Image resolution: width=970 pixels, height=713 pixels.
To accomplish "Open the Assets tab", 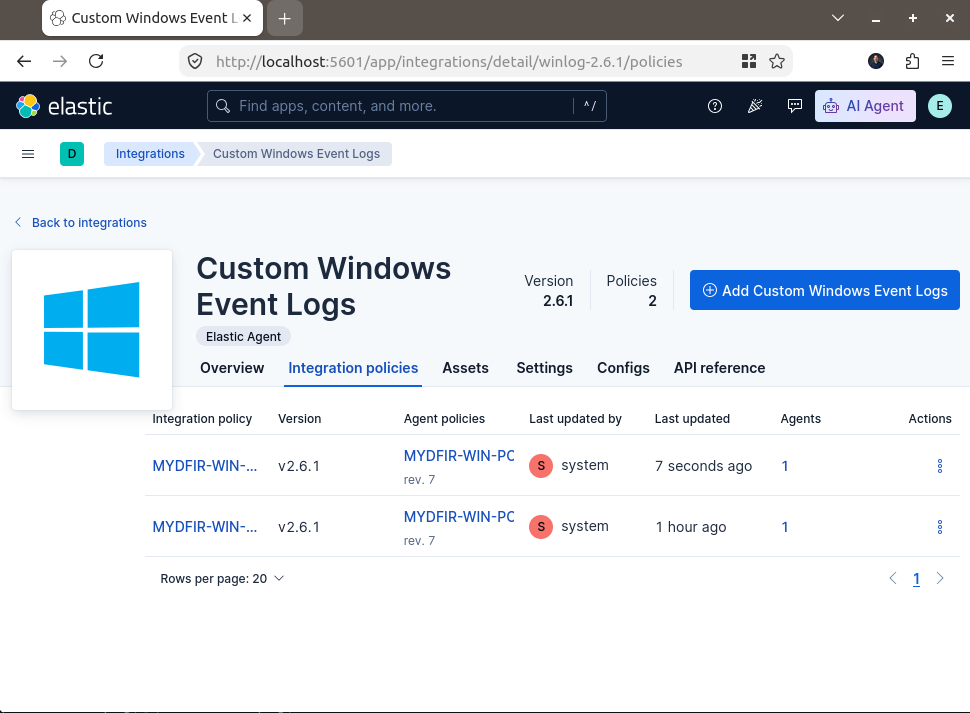I will point(465,368).
